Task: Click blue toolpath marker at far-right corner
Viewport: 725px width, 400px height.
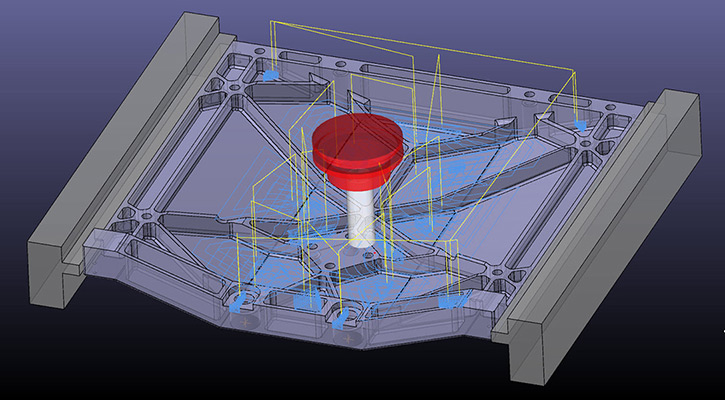Action: click(x=581, y=125)
